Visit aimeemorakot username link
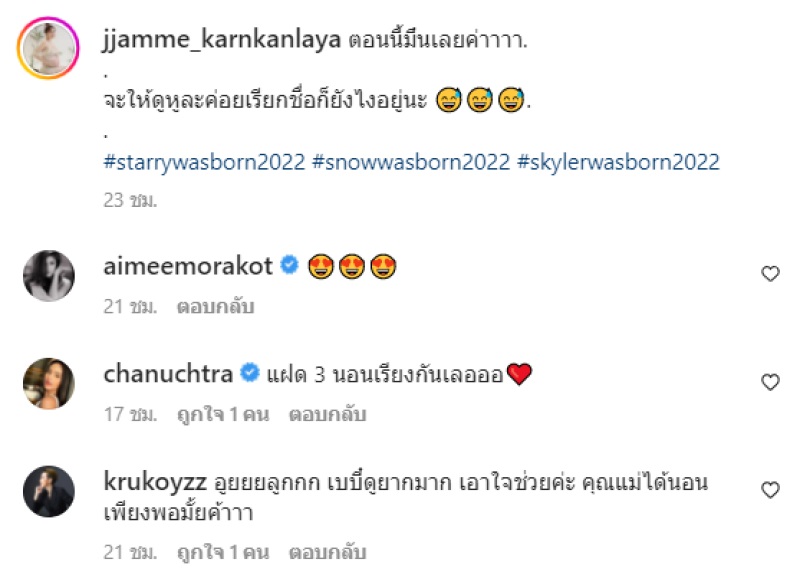 coord(188,266)
